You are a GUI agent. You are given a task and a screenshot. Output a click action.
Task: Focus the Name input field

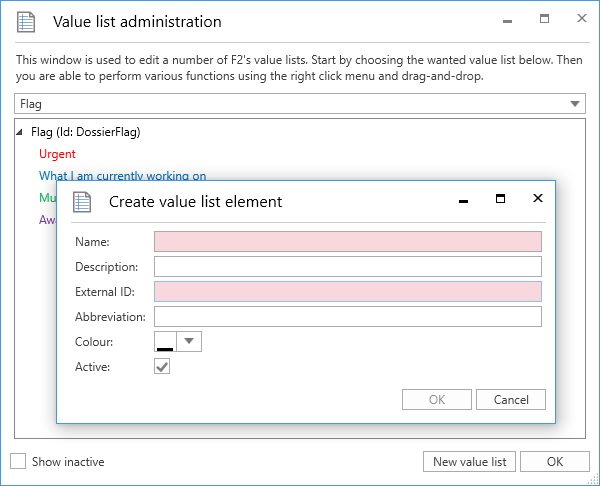pos(347,241)
